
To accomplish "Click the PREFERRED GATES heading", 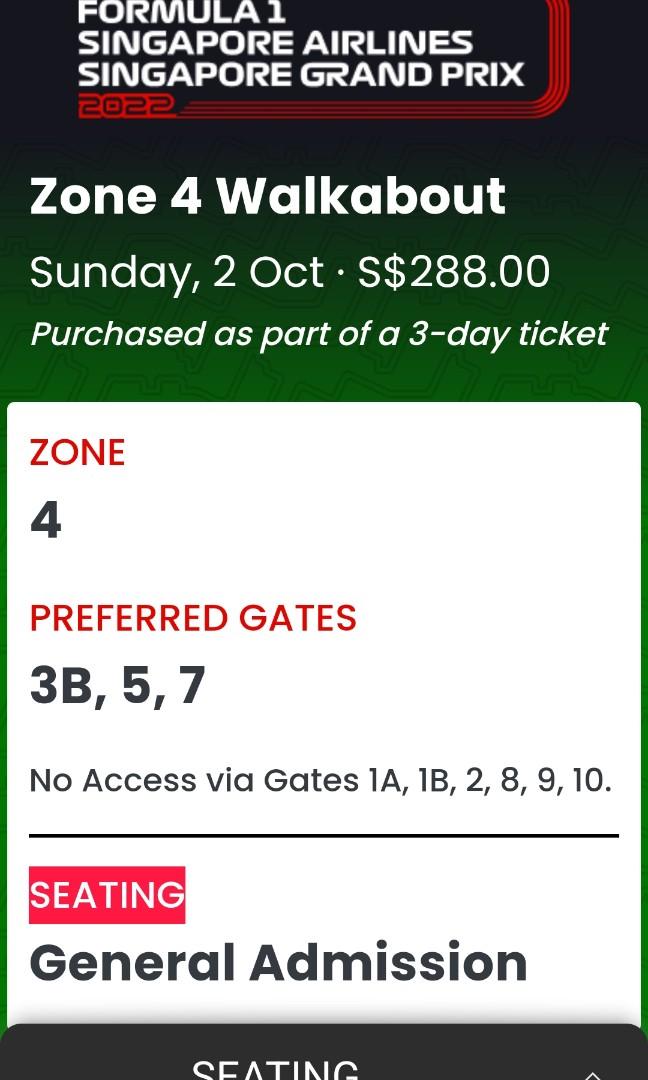I will pyautogui.click(x=193, y=618).
